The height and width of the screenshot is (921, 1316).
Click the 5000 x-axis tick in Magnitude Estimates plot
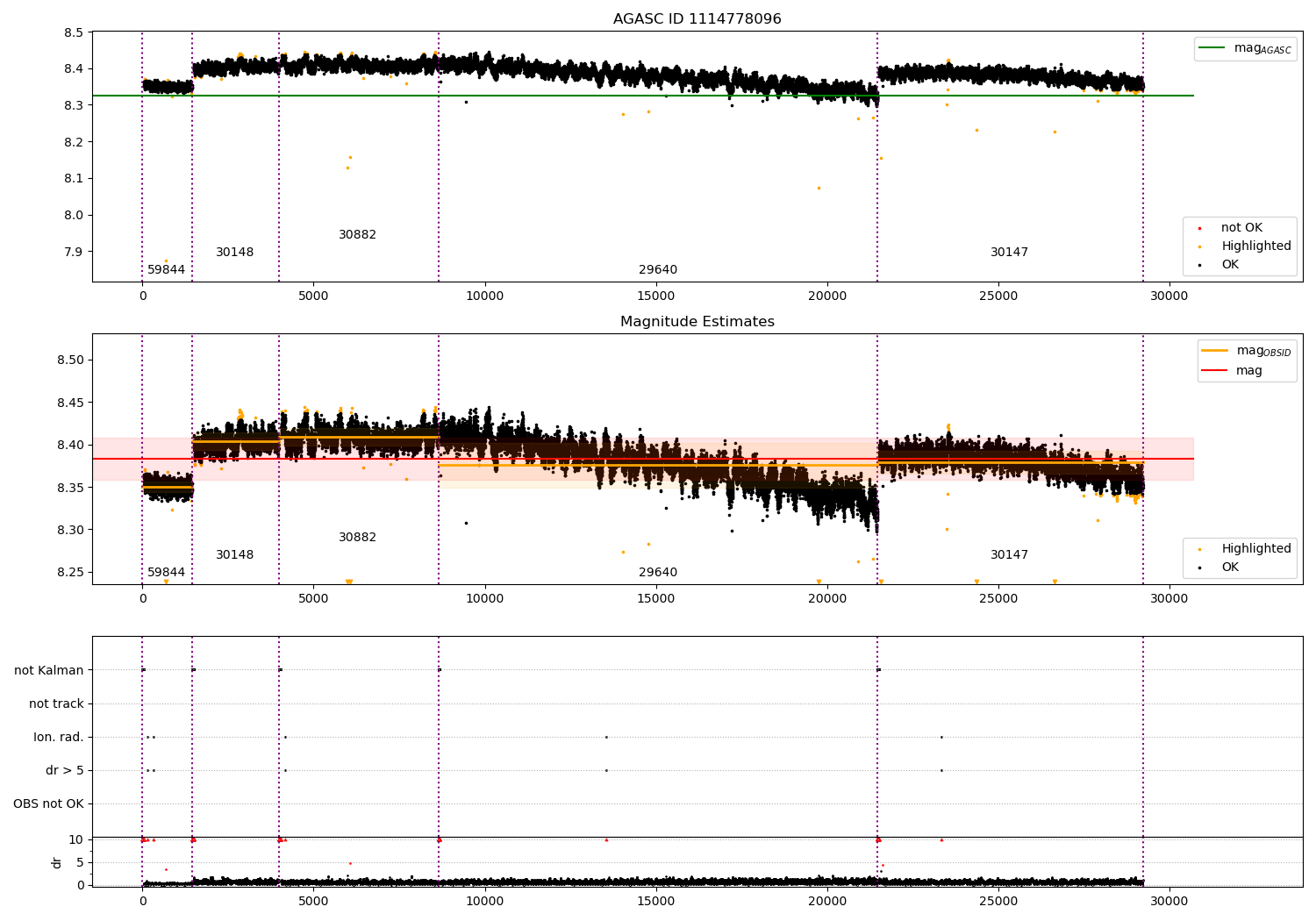click(313, 598)
